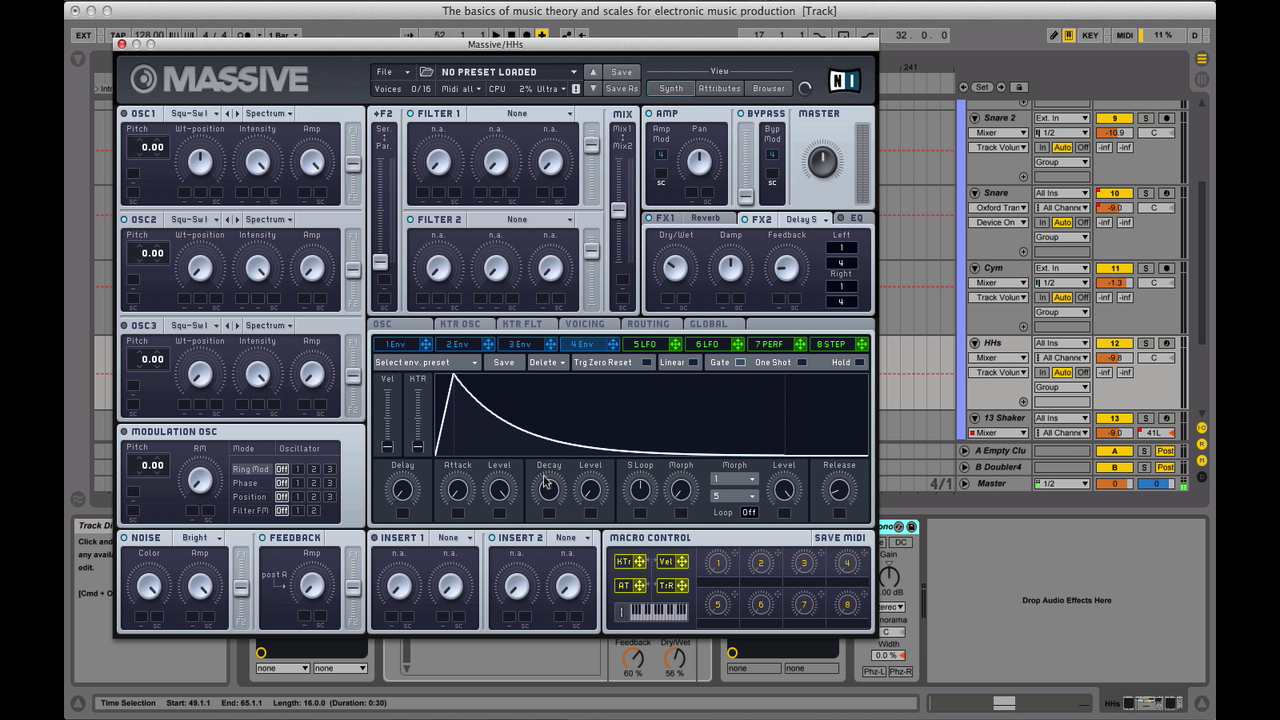Click the 3Env modulation drag-handle icon

click(x=550, y=344)
